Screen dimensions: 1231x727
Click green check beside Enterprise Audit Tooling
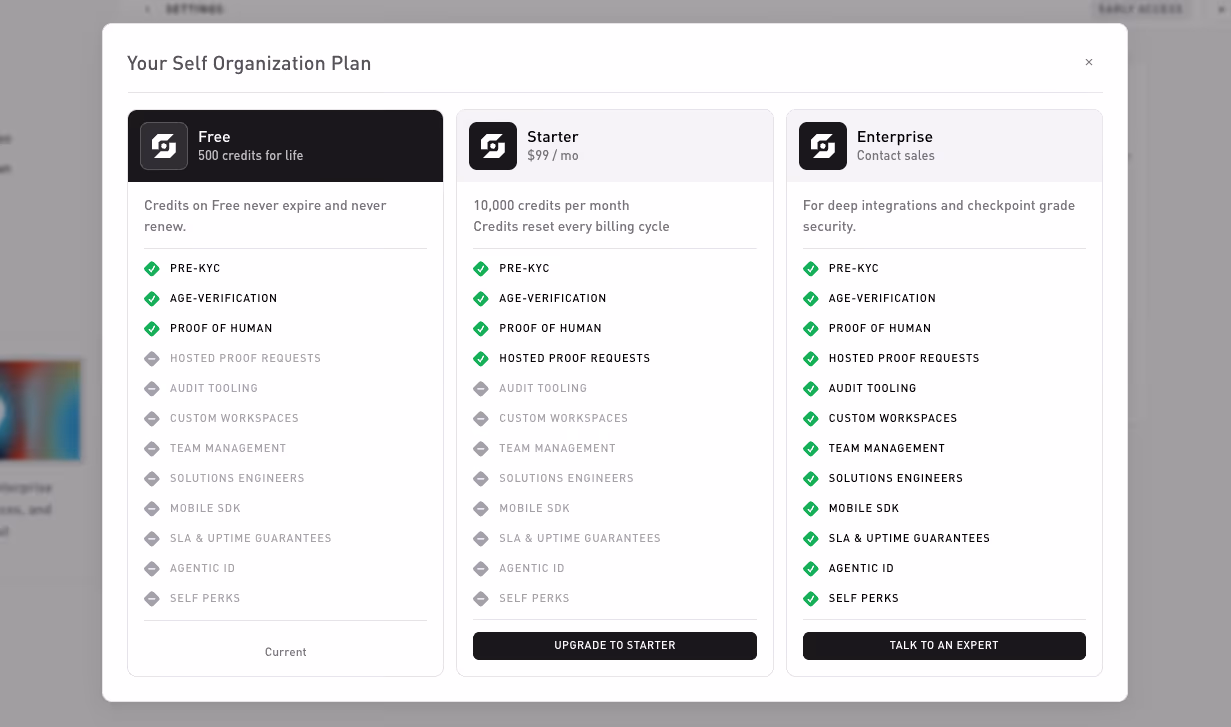click(x=811, y=389)
